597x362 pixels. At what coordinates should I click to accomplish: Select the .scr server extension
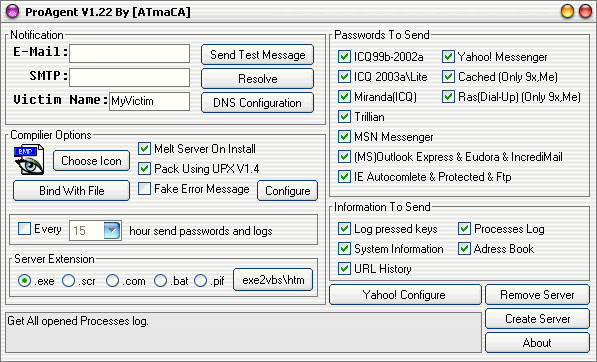[69, 281]
